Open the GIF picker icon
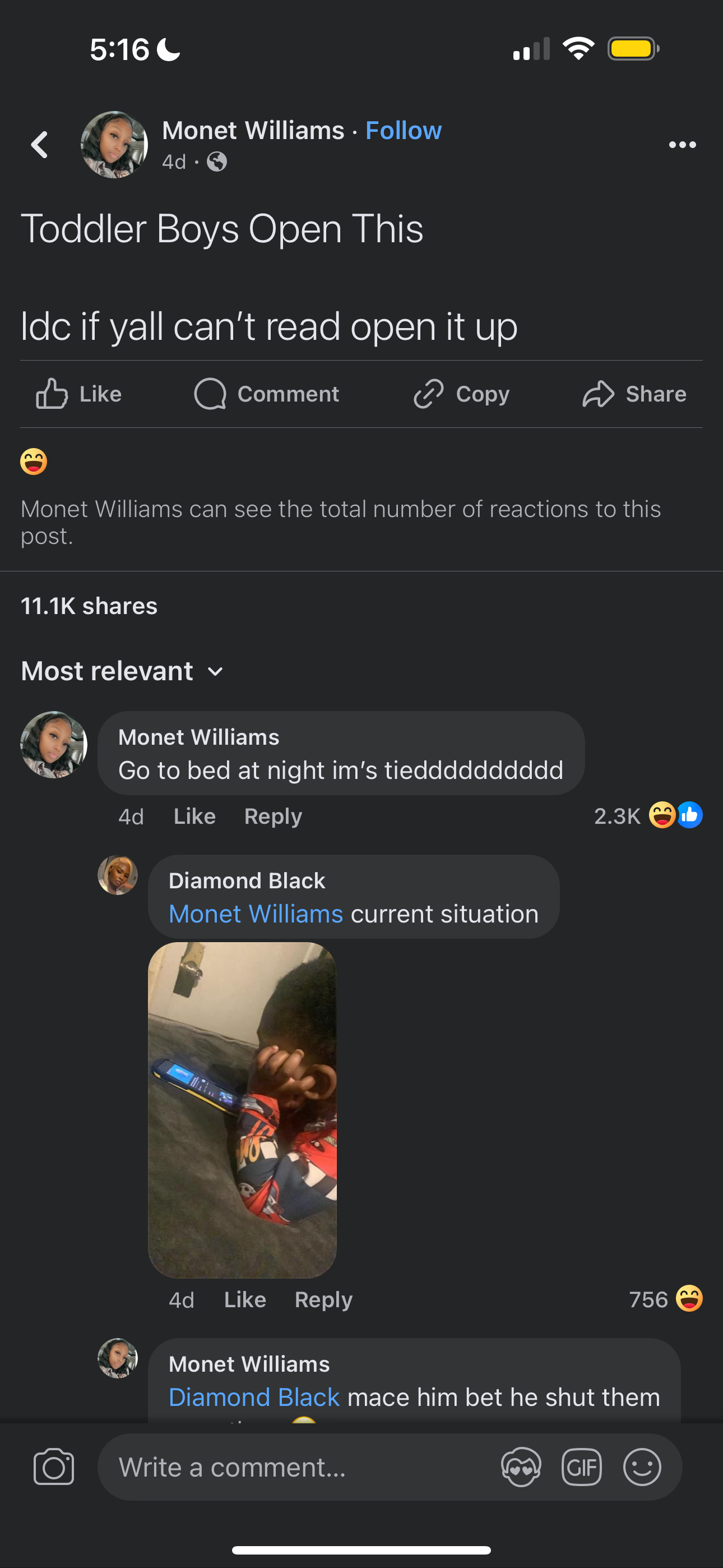The width and height of the screenshot is (723, 1568). [x=581, y=1467]
